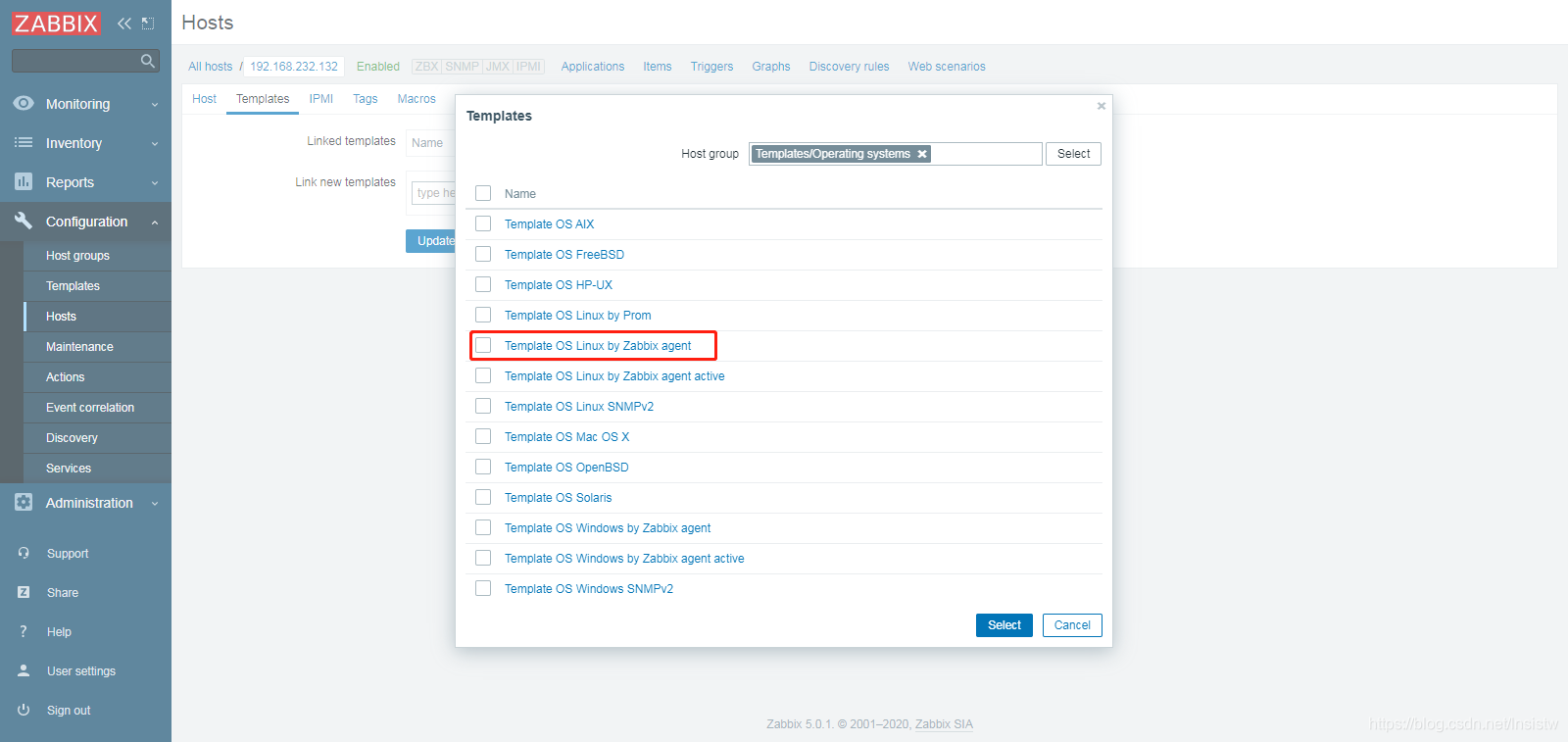Image resolution: width=1568 pixels, height=742 pixels.
Task: Click the Configuration wrench icon
Action: [x=24, y=221]
